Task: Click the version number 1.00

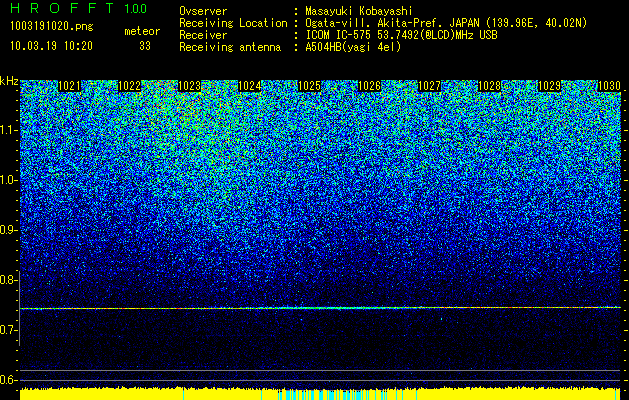Action: pos(136,9)
